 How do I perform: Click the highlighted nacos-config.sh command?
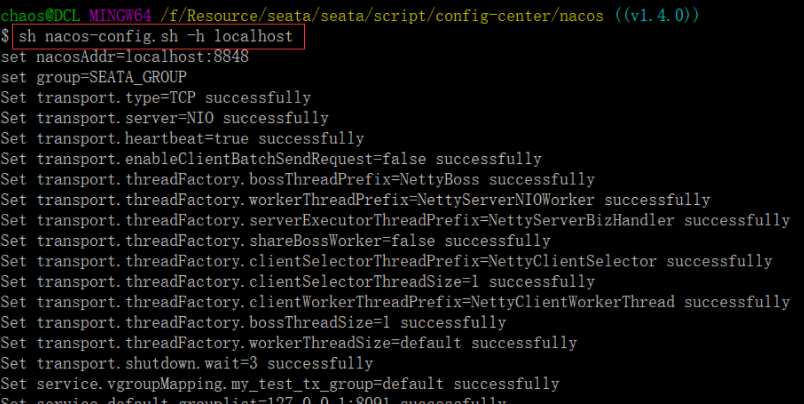pyautogui.click(x=156, y=36)
